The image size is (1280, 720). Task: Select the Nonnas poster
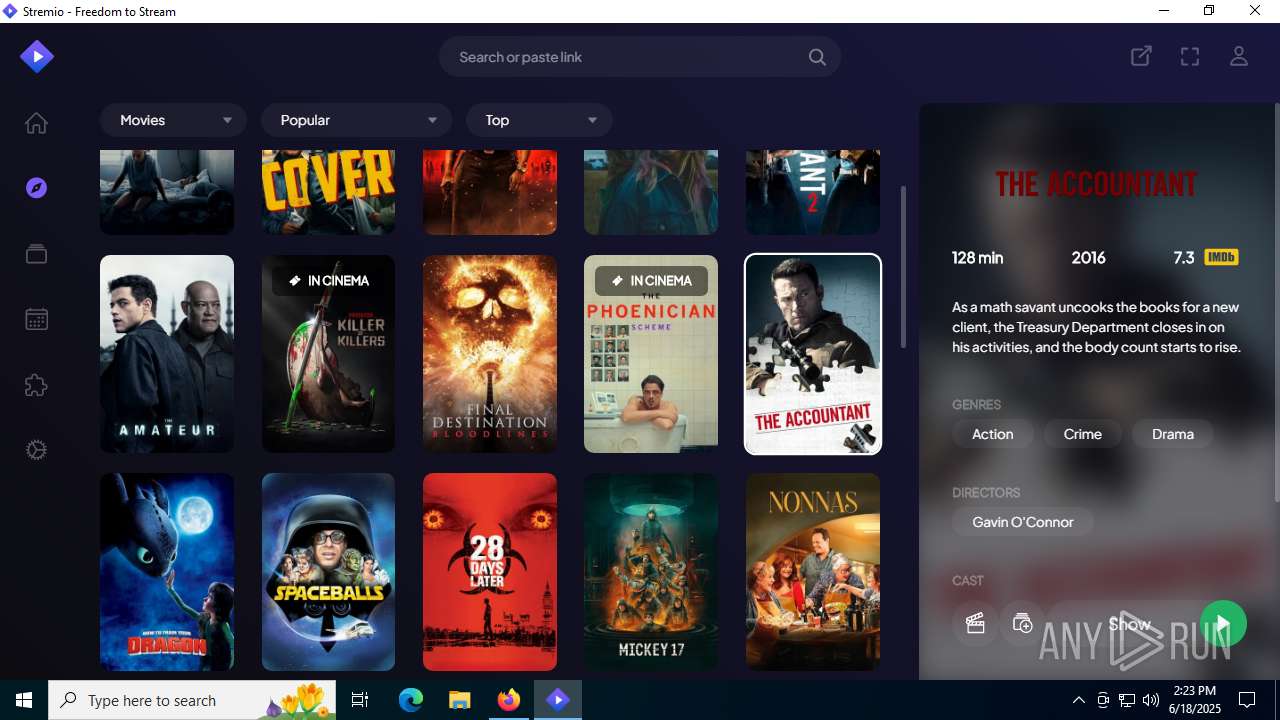coord(813,572)
